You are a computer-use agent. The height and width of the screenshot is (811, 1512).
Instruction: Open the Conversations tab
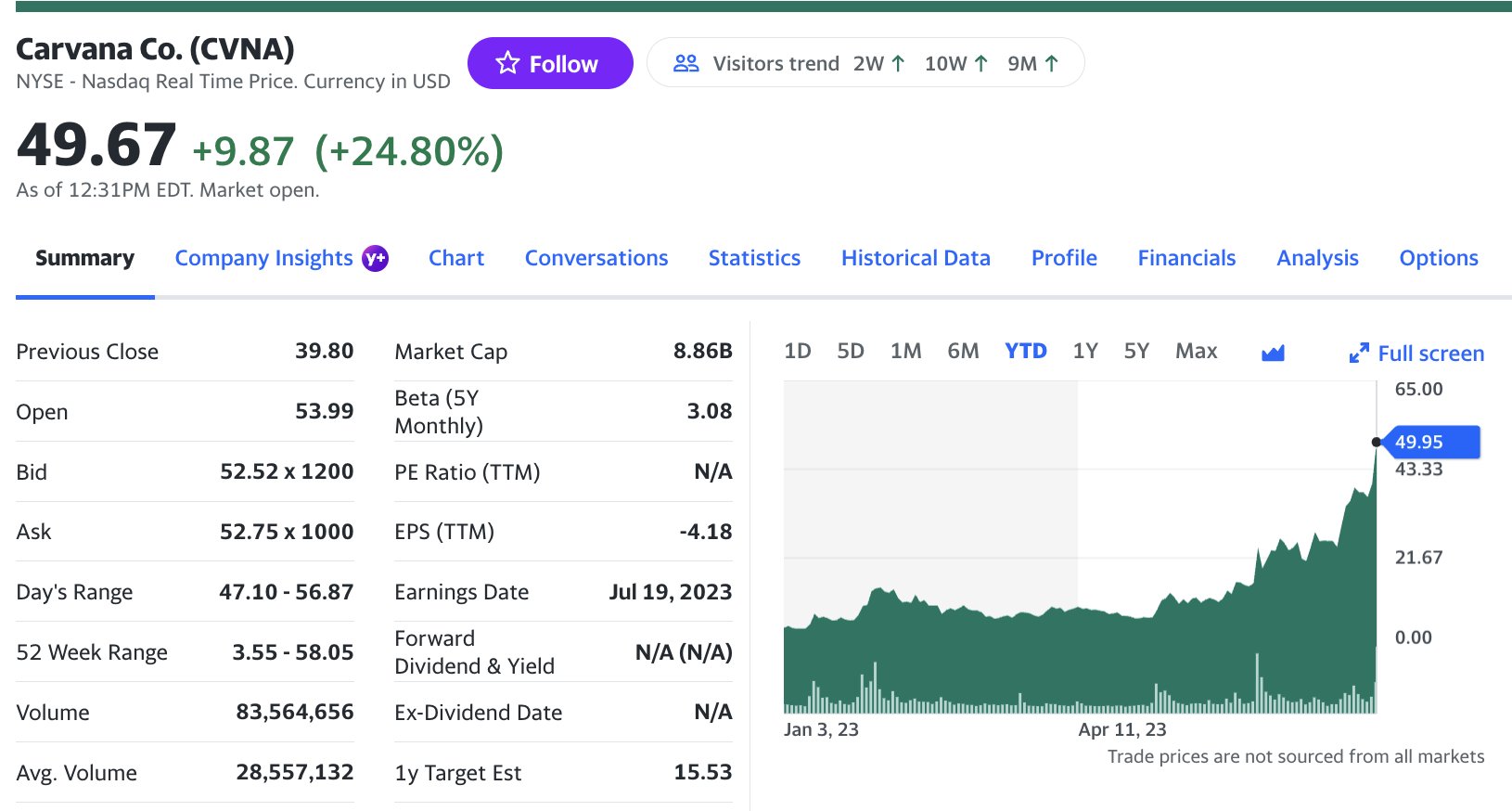(x=596, y=258)
